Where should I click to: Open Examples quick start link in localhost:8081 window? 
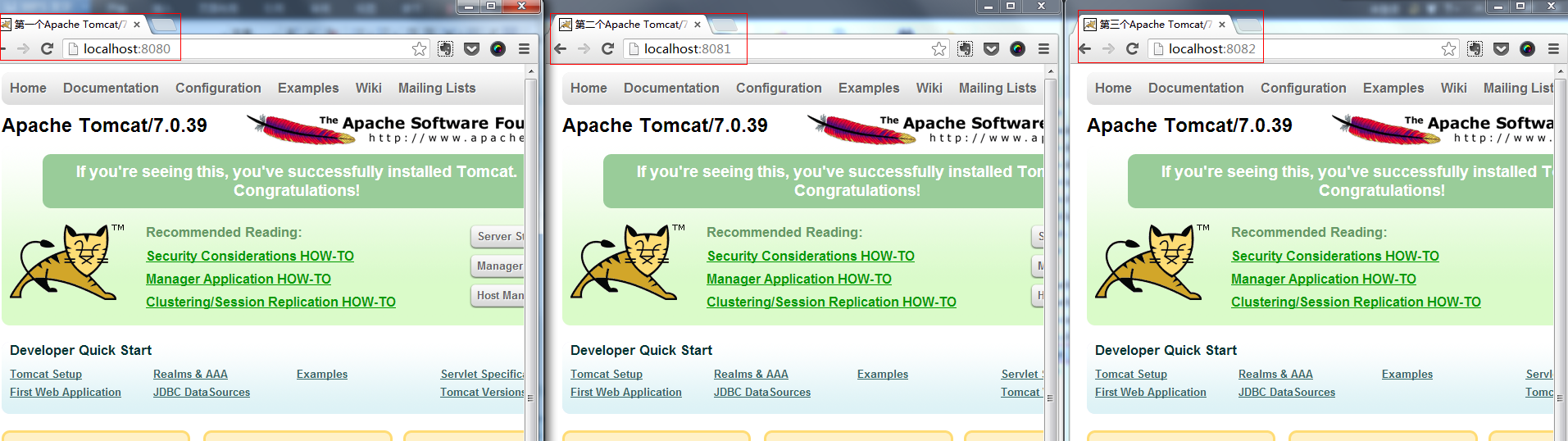[883, 374]
